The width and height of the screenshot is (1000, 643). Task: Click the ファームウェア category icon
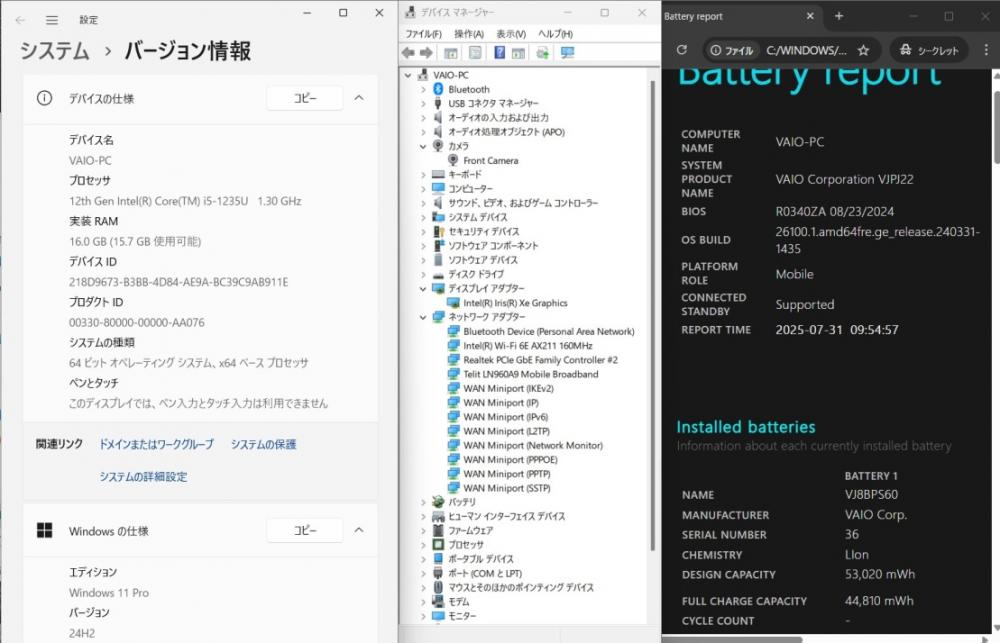click(438, 531)
